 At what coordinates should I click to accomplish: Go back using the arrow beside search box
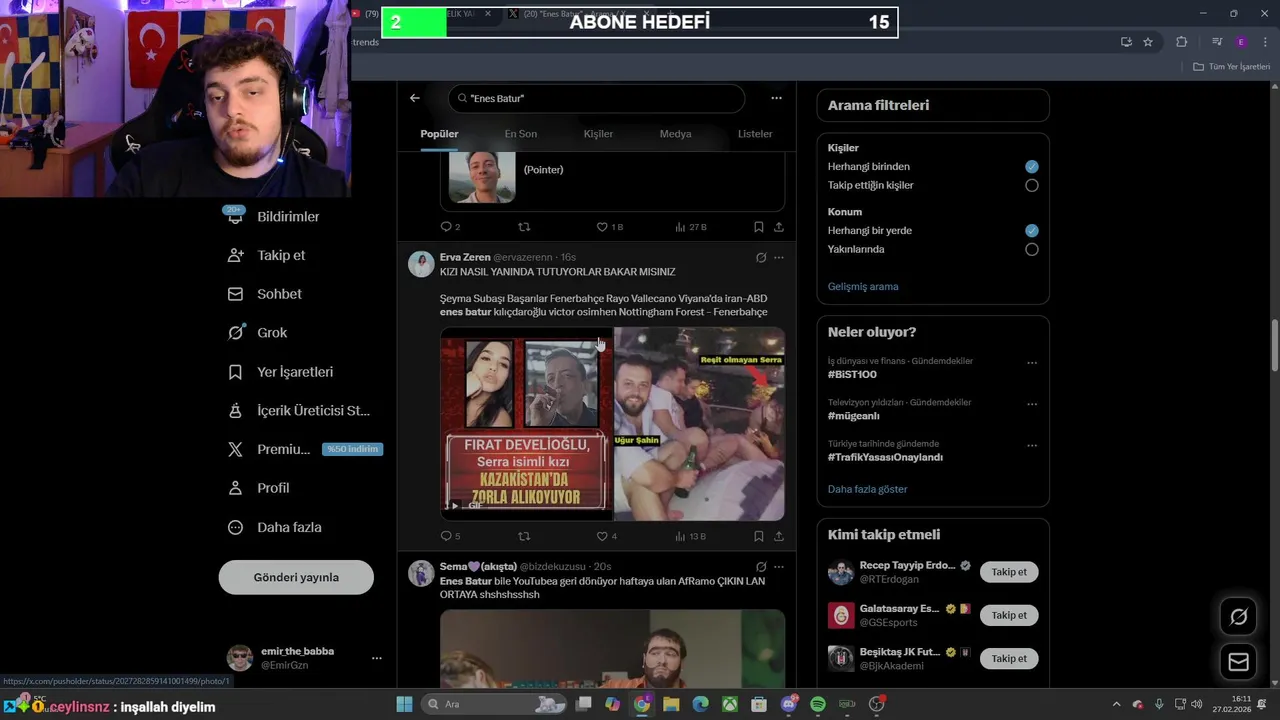click(415, 98)
